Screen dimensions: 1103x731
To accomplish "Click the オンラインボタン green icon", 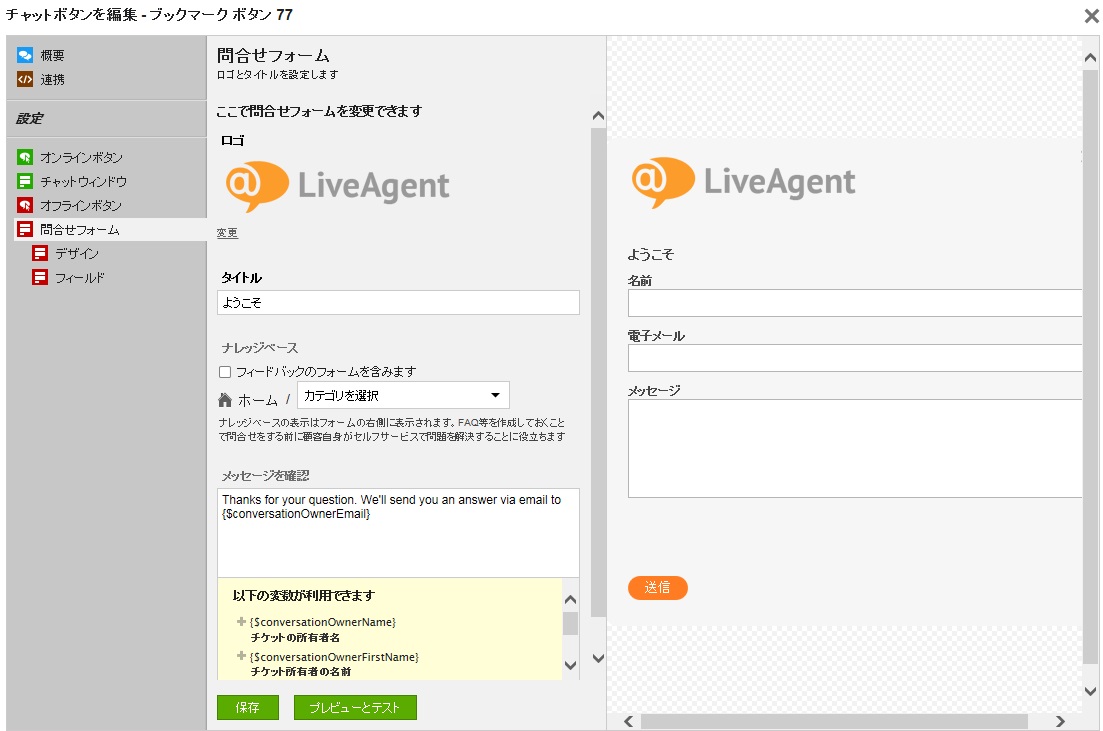I will pos(25,157).
